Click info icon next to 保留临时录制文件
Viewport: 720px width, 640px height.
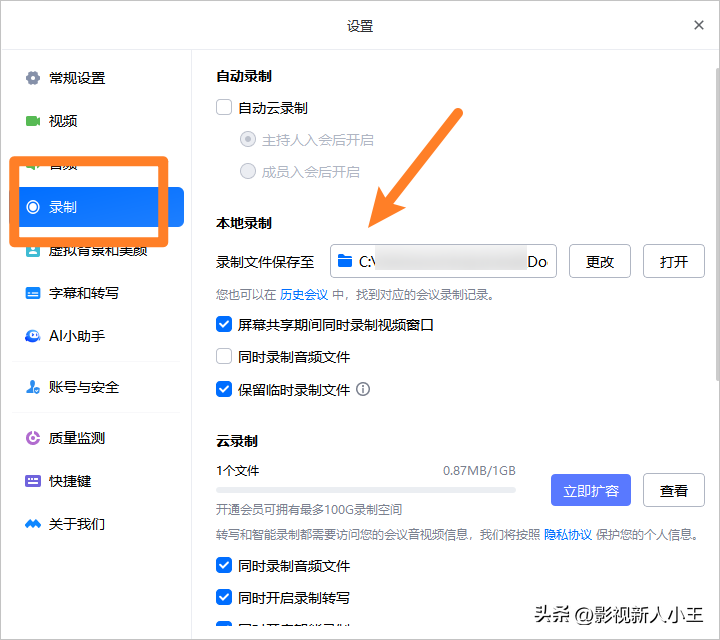tap(363, 389)
